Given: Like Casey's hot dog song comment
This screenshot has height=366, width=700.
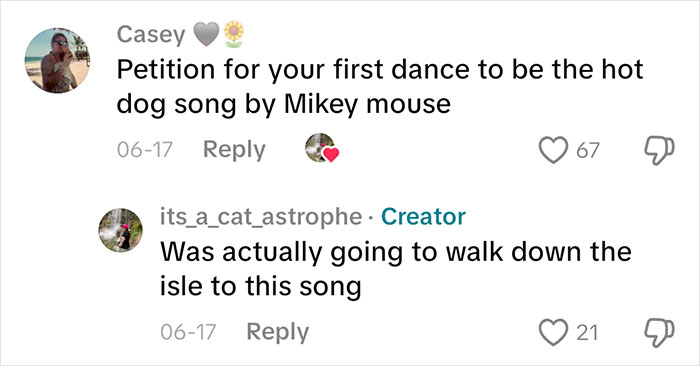Looking at the screenshot, I should tap(553, 150).
